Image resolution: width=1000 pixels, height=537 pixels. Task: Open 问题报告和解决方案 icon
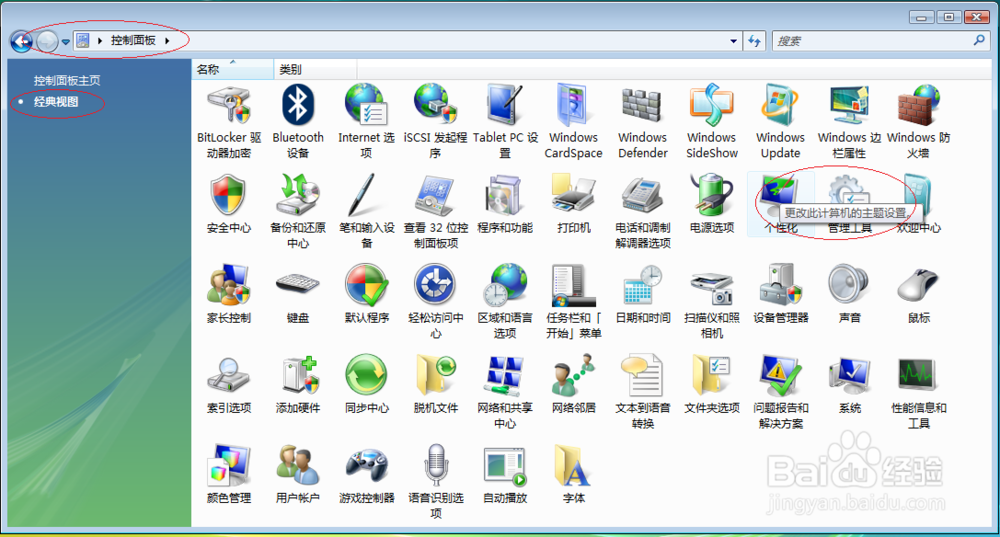[780, 375]
